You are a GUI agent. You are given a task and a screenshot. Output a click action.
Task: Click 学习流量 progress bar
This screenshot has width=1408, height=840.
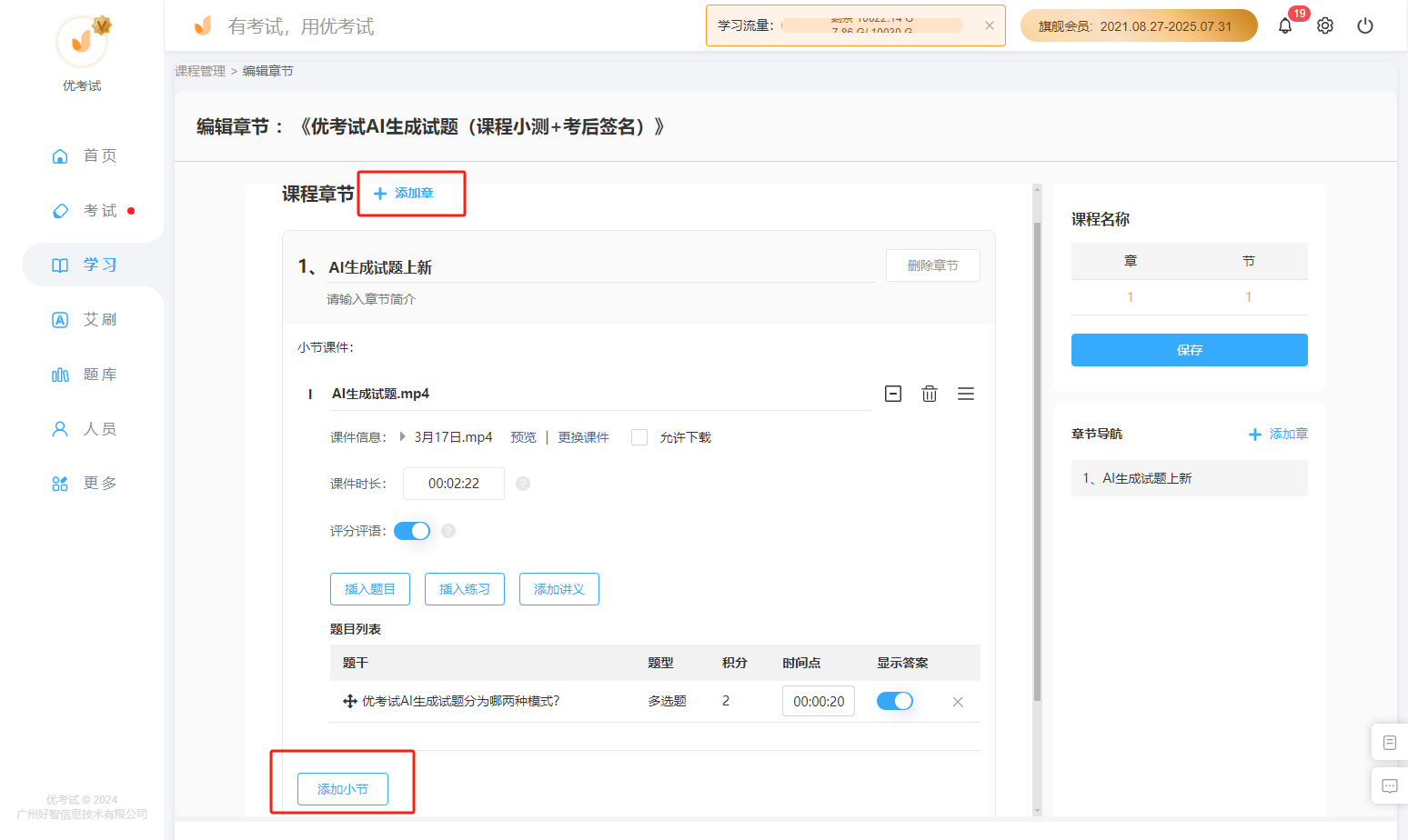coord(872,25)
